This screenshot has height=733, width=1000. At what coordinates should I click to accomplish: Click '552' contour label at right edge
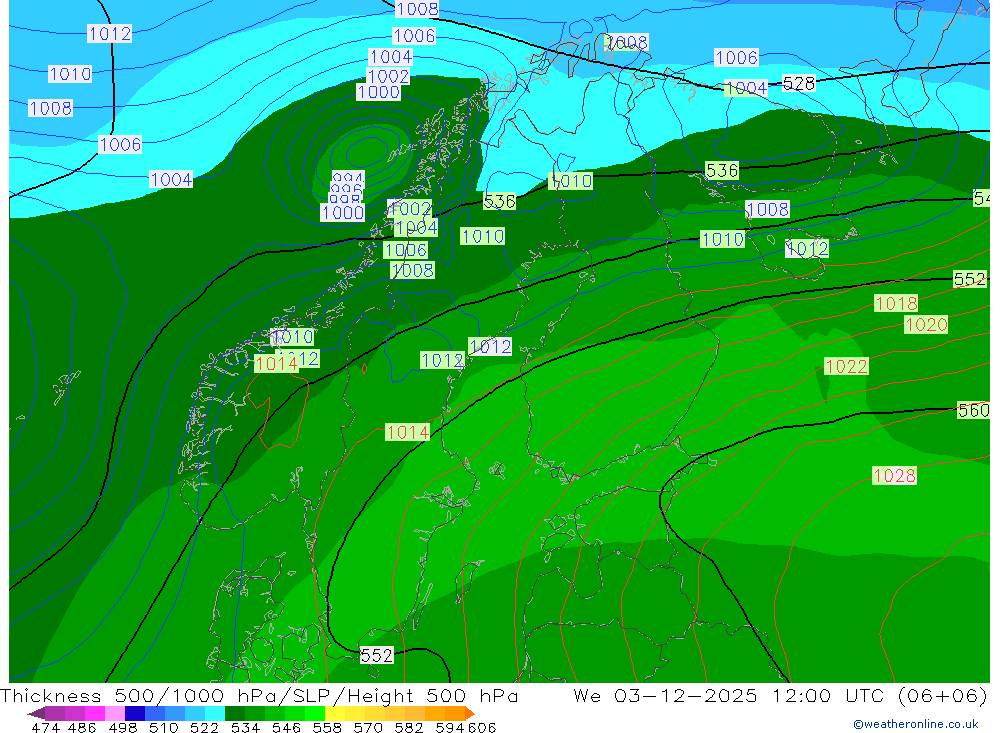969,279
